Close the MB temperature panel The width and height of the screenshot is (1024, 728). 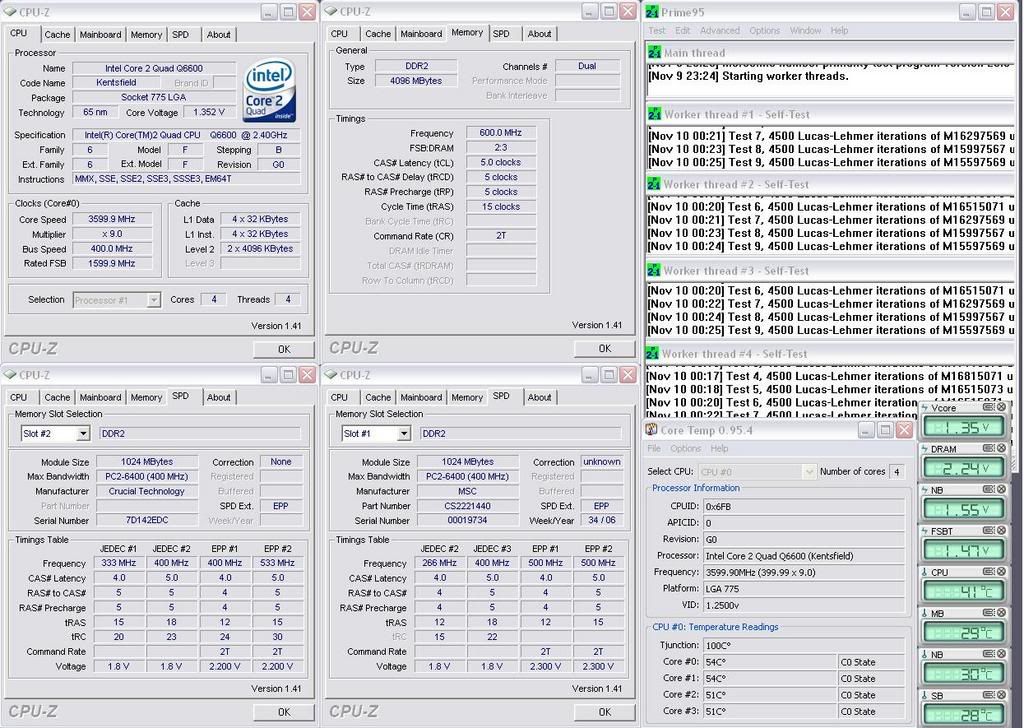1001,612
